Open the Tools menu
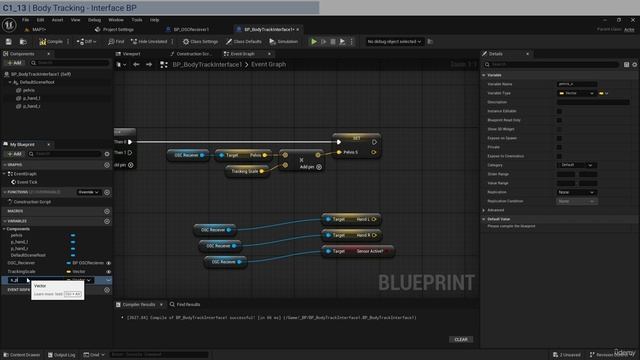 pyautogui.click(x=137, y=20)
